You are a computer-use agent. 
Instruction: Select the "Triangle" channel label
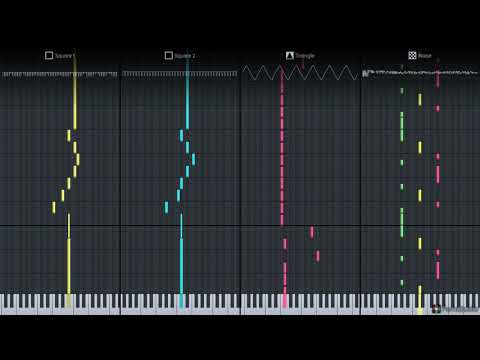tap(305, 56)
